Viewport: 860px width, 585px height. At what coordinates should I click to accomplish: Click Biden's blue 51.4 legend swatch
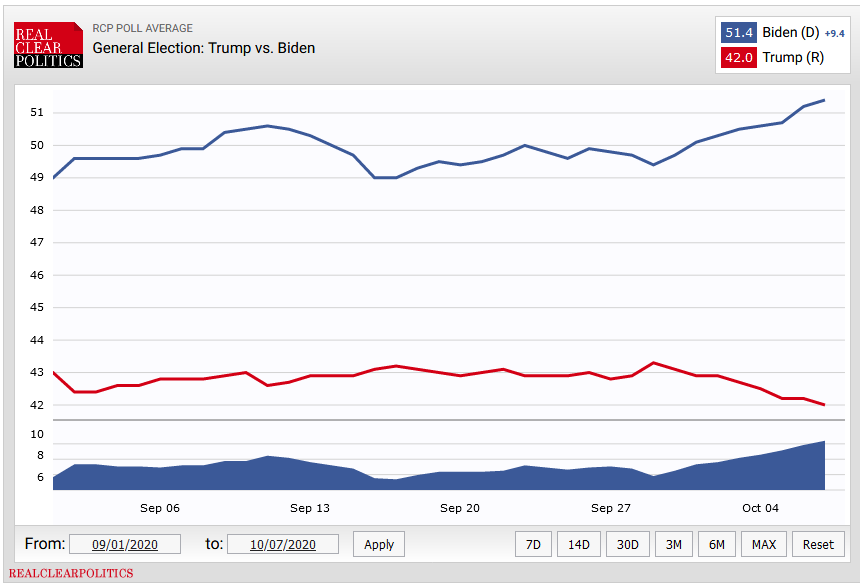click(738, 33)
